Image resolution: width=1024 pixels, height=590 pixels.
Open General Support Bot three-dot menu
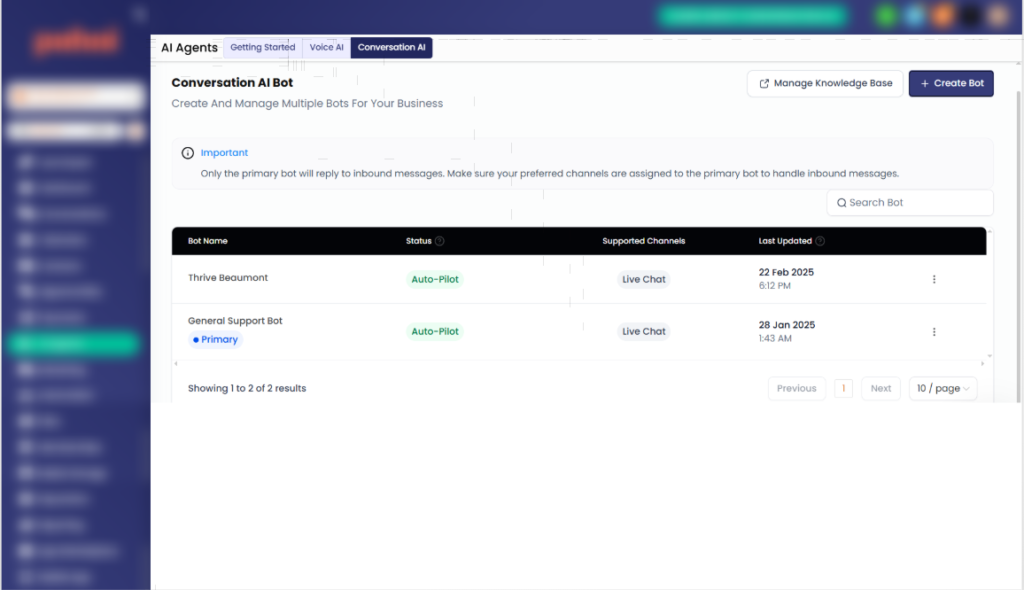click(934, 332)
